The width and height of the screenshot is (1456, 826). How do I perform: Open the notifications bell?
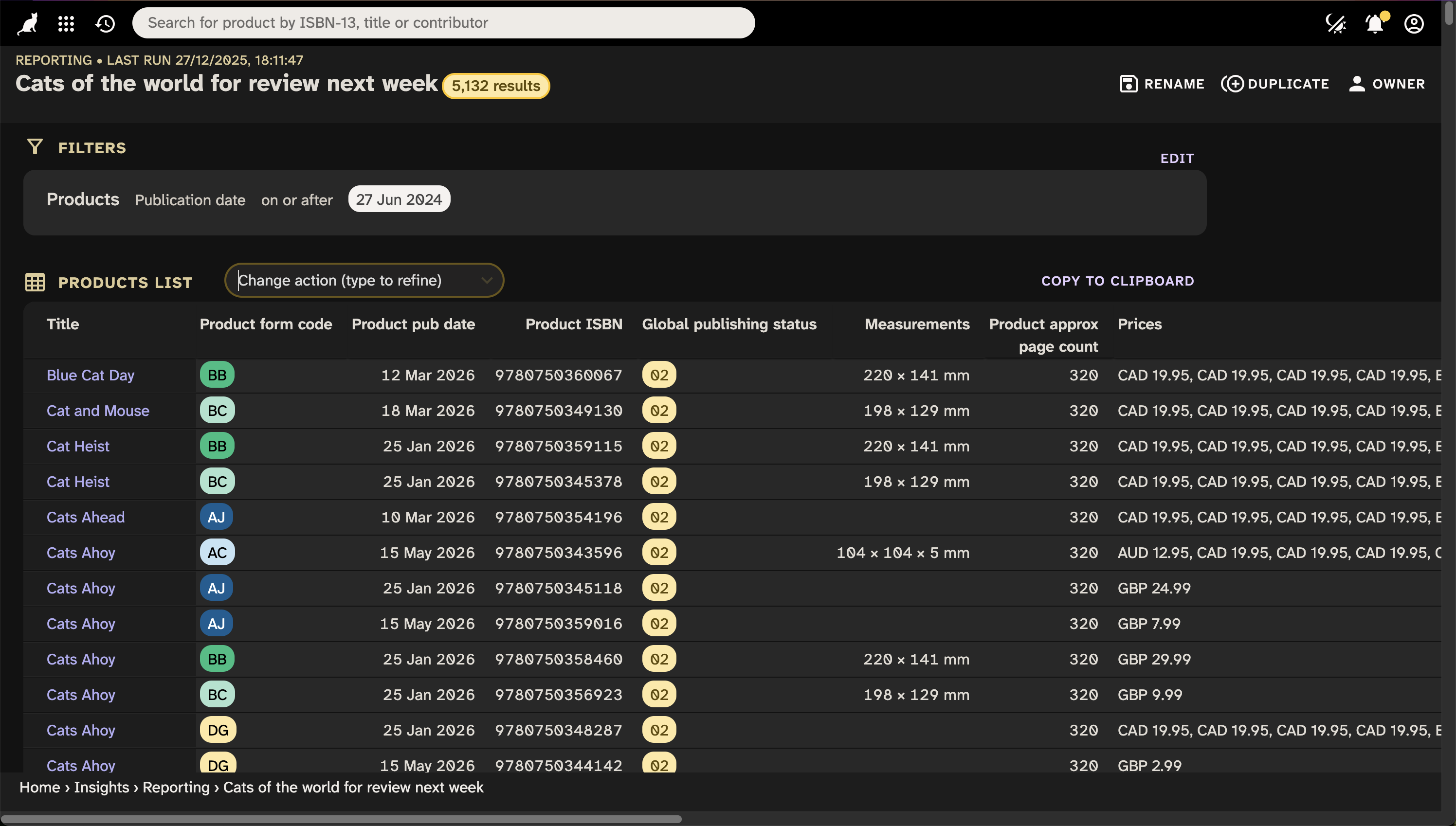[1374, 24]
